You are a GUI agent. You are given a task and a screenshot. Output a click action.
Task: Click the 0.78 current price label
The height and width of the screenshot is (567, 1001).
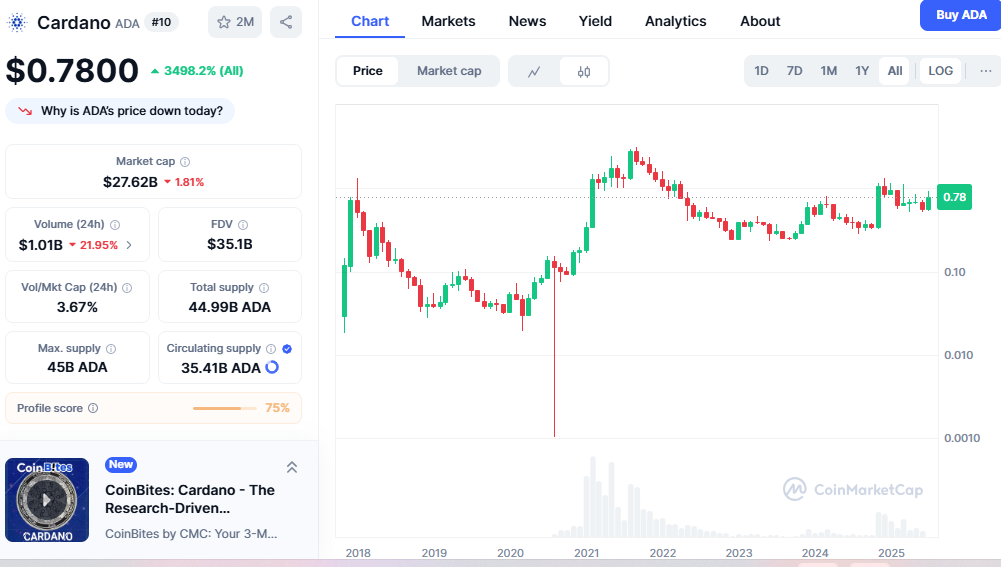coord(954,197)
